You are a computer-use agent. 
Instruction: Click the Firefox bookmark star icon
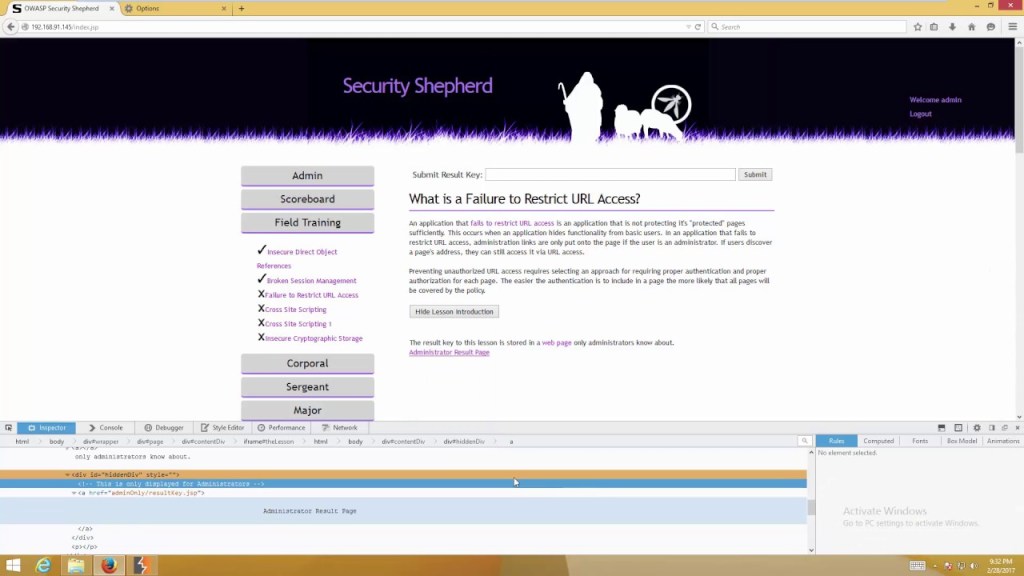click(917, 27)
